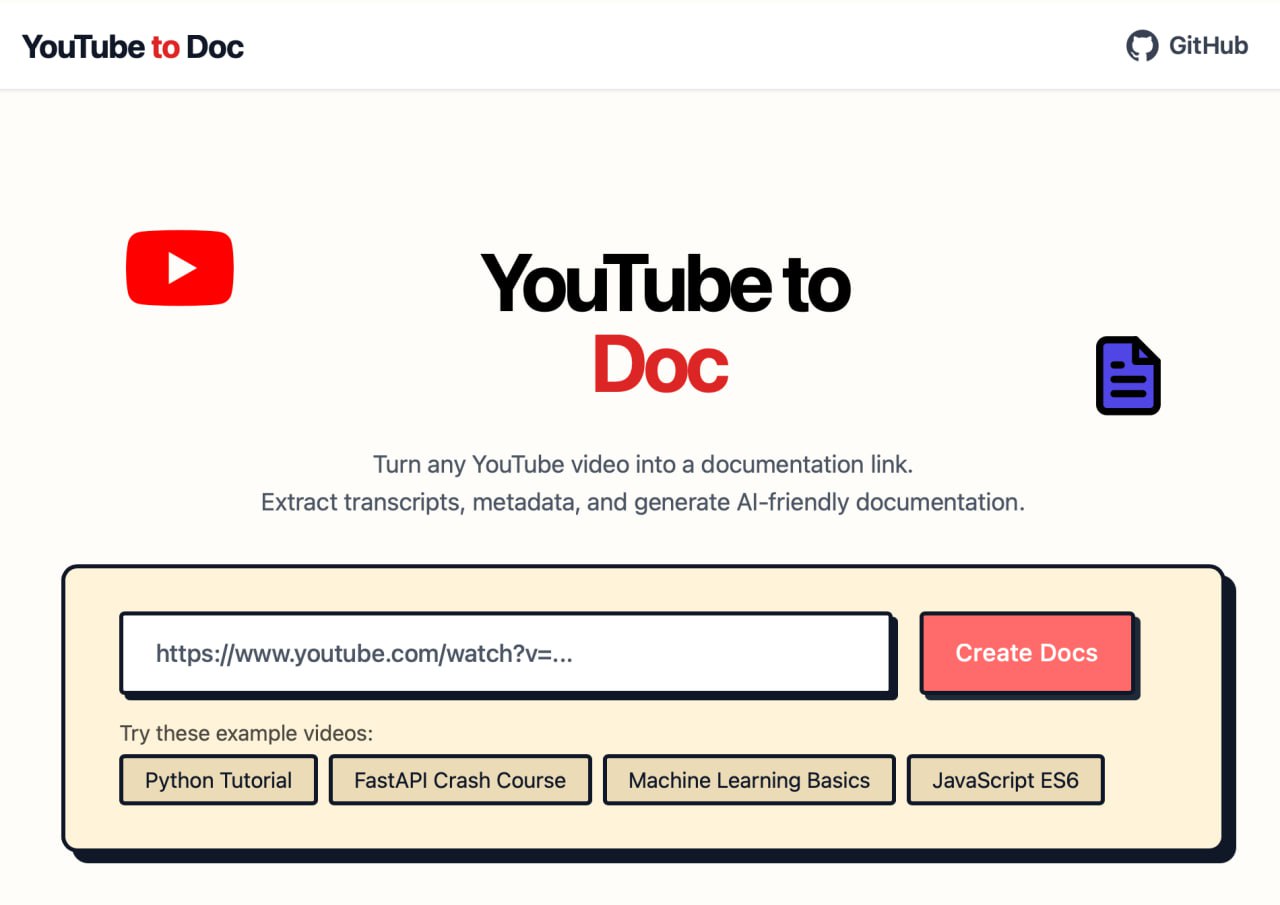Click the red 'to' in header logo
This screenshot has width=1280, height=905.
tap(164, 47)
